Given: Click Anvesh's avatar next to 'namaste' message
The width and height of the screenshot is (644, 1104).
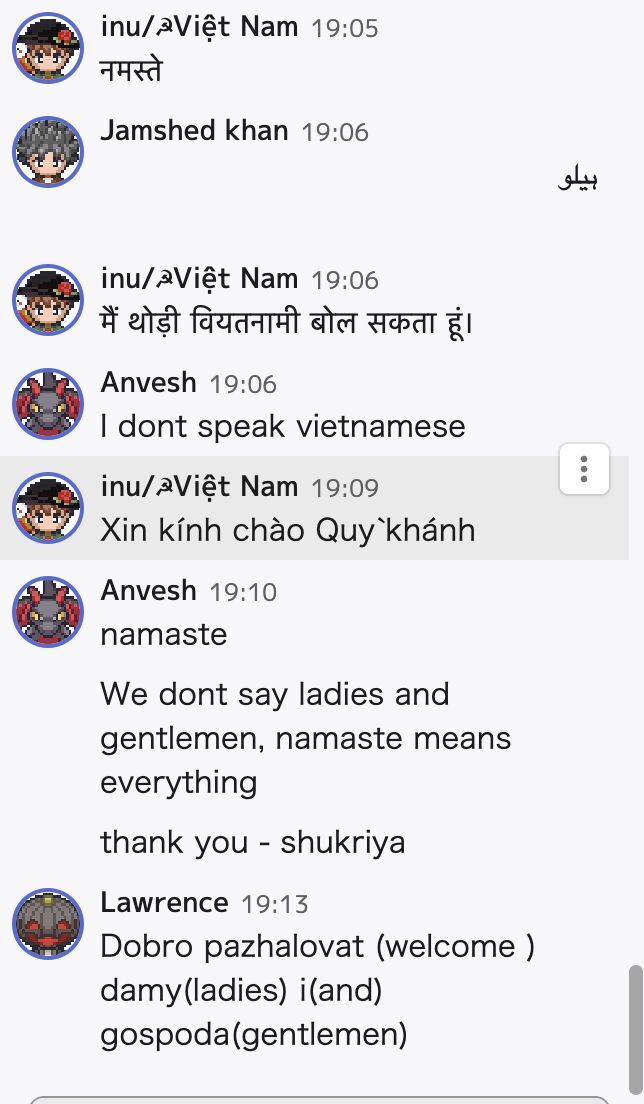Looking at the screenshot, I should [x=48, y=612].
